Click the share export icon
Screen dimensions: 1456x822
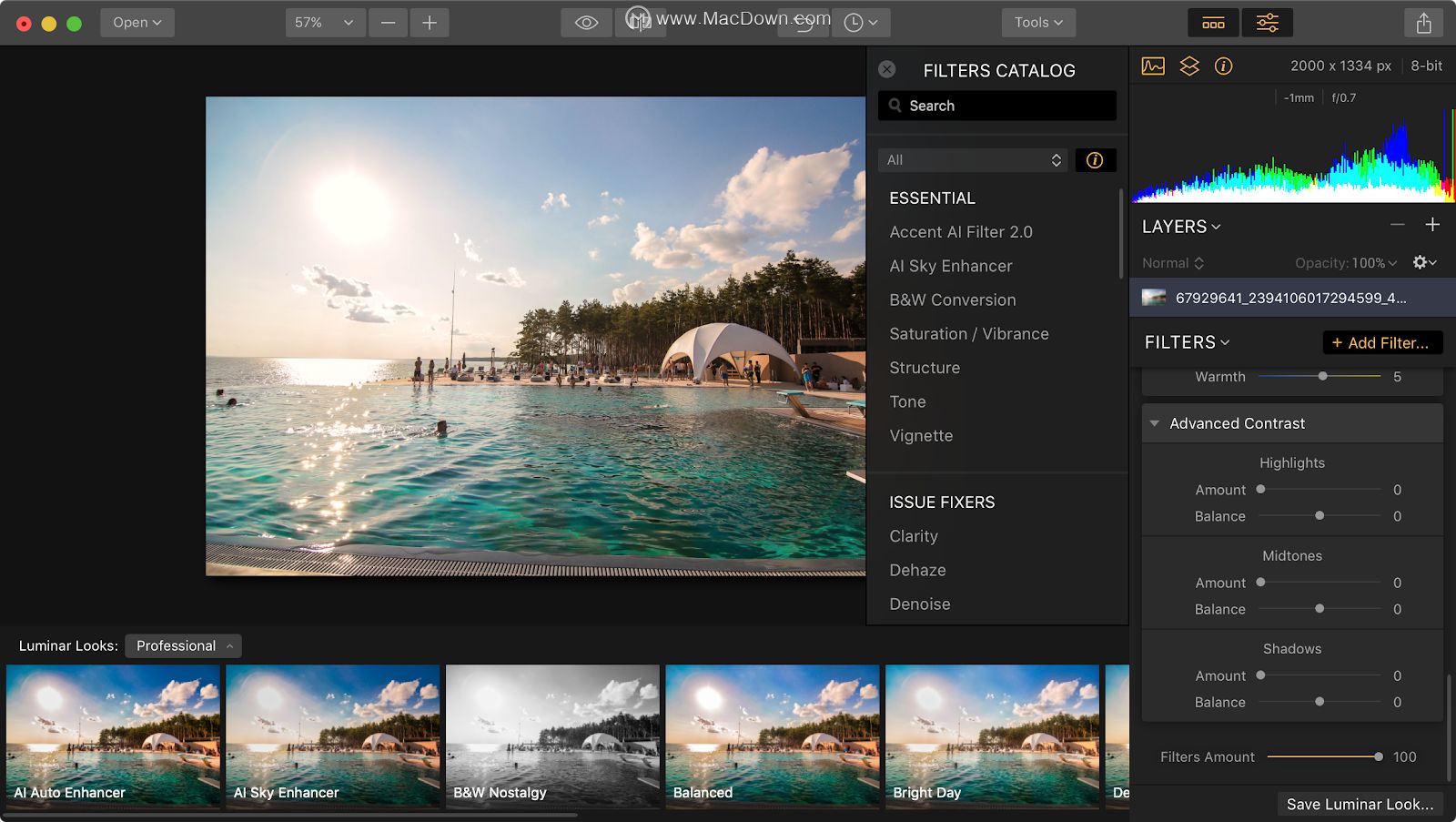point(1423,23)
